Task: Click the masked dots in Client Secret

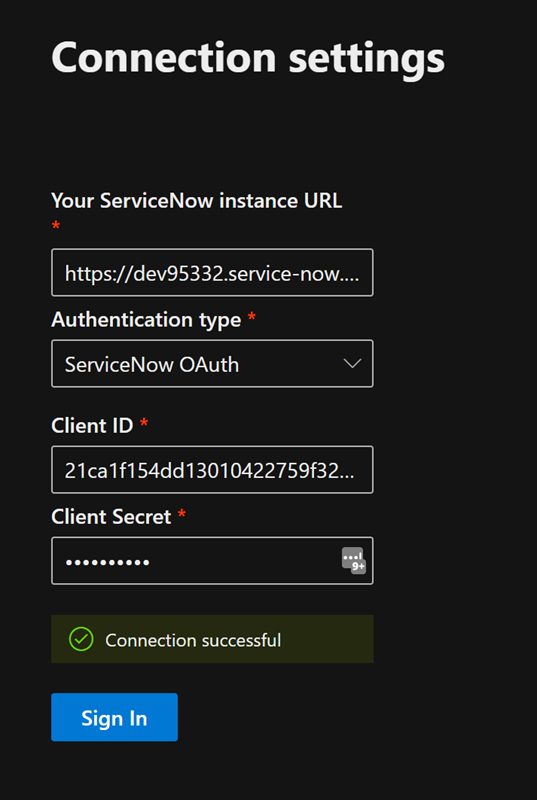Action: [108, 562]
